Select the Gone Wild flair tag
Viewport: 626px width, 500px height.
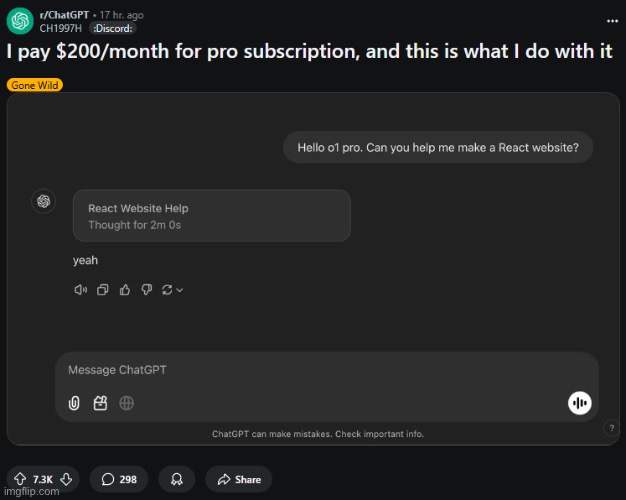tap(35, 85)
